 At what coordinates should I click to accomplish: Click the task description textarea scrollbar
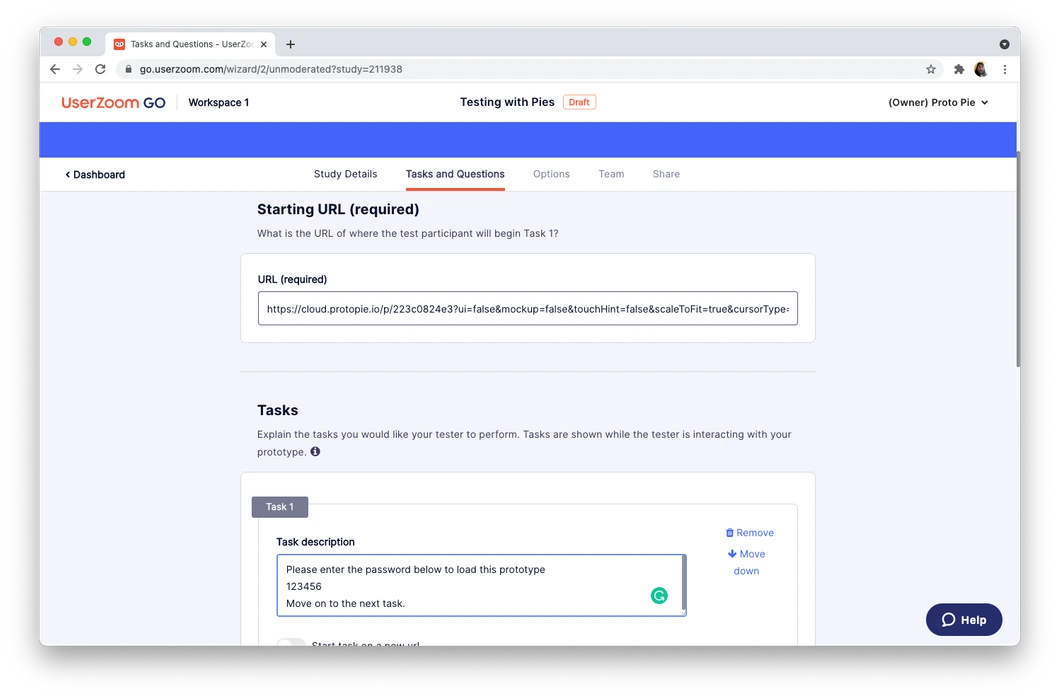(x=684, y=582)
